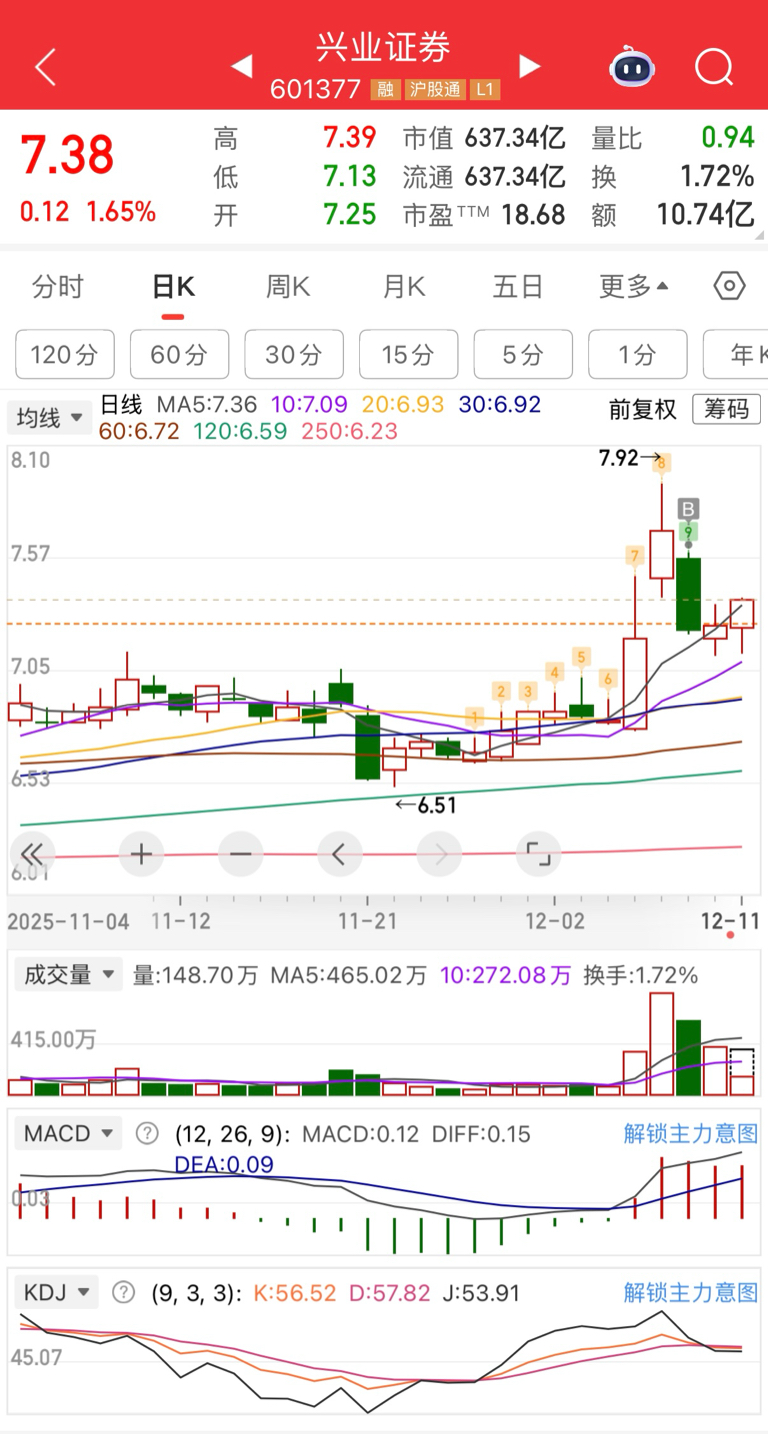Viewport: 768px width, 1435px height.
Task: Move chart right with right chevron
Action: pyautogui.click(x=439, y=854)
